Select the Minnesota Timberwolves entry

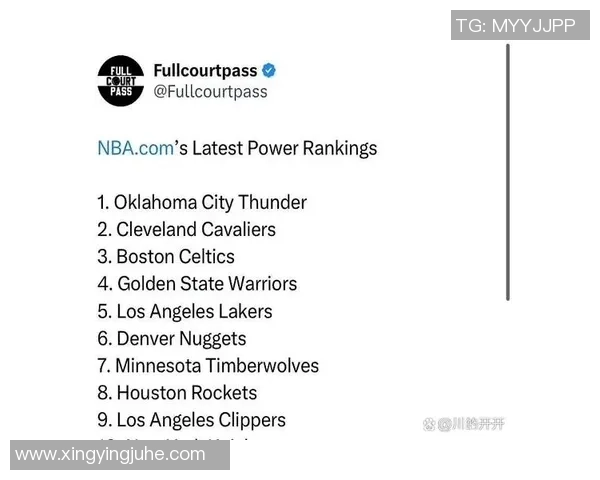point(208,366)
